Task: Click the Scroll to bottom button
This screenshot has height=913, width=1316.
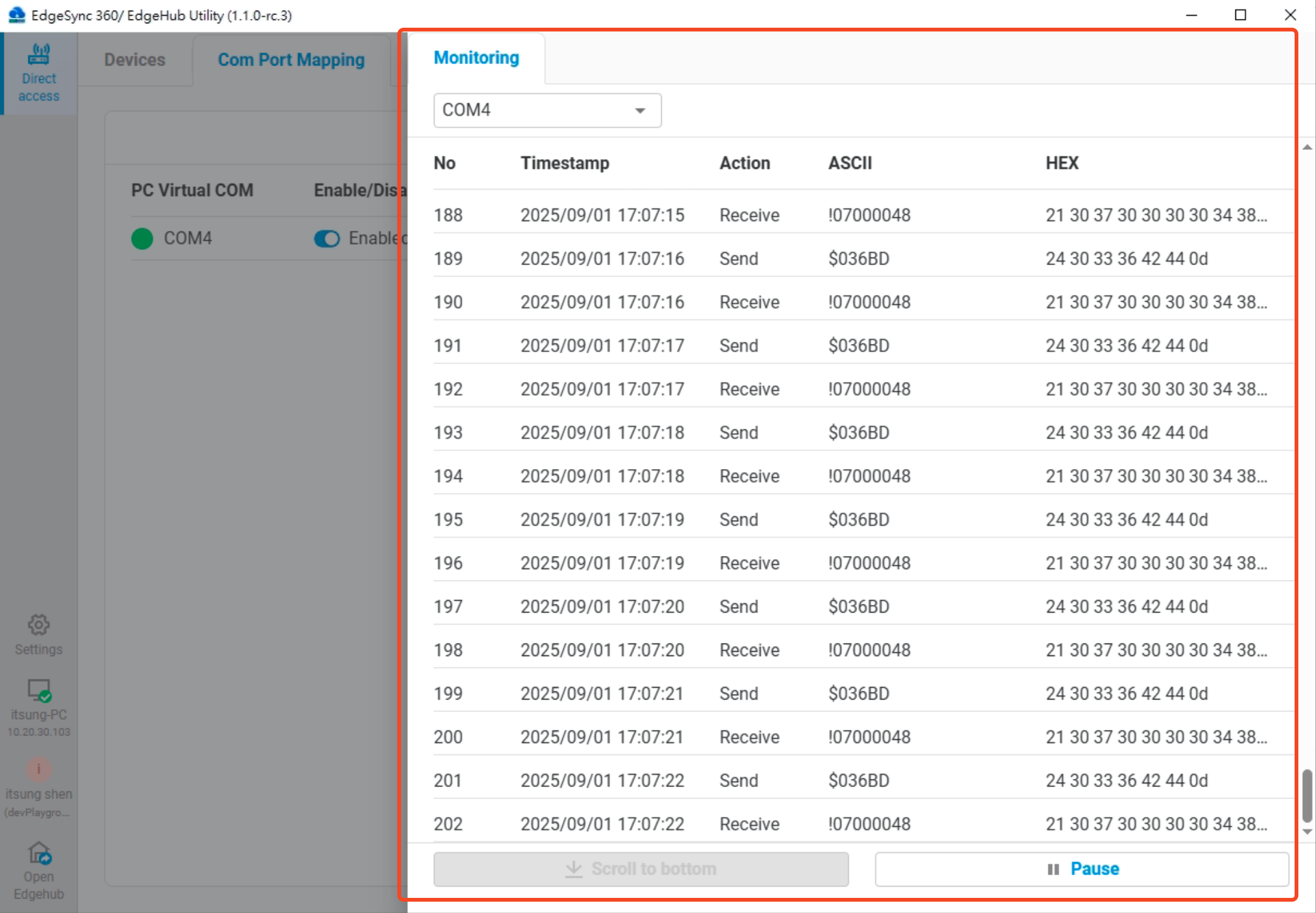Action: (640, 868)
